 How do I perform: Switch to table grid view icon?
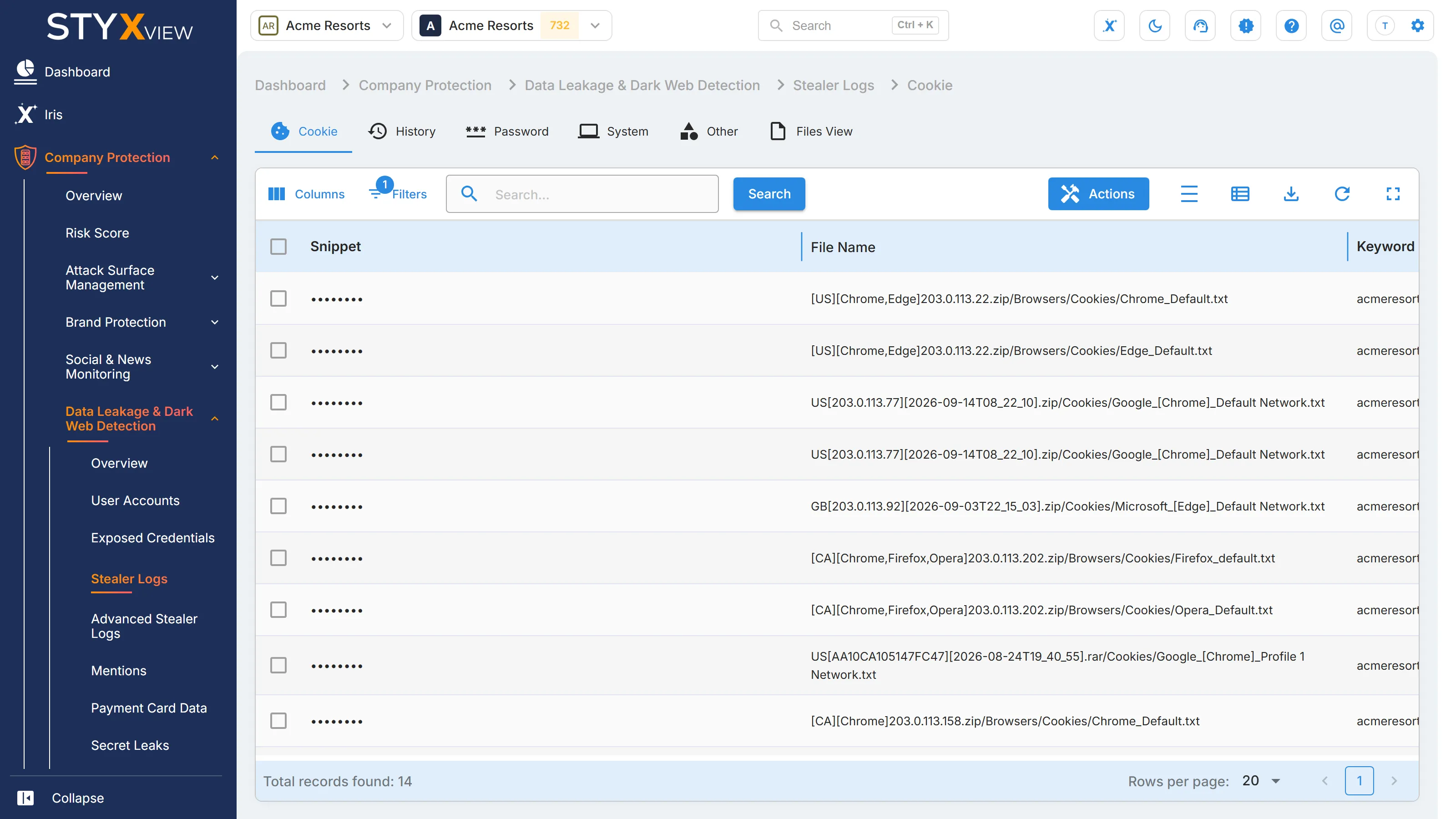1239,194
